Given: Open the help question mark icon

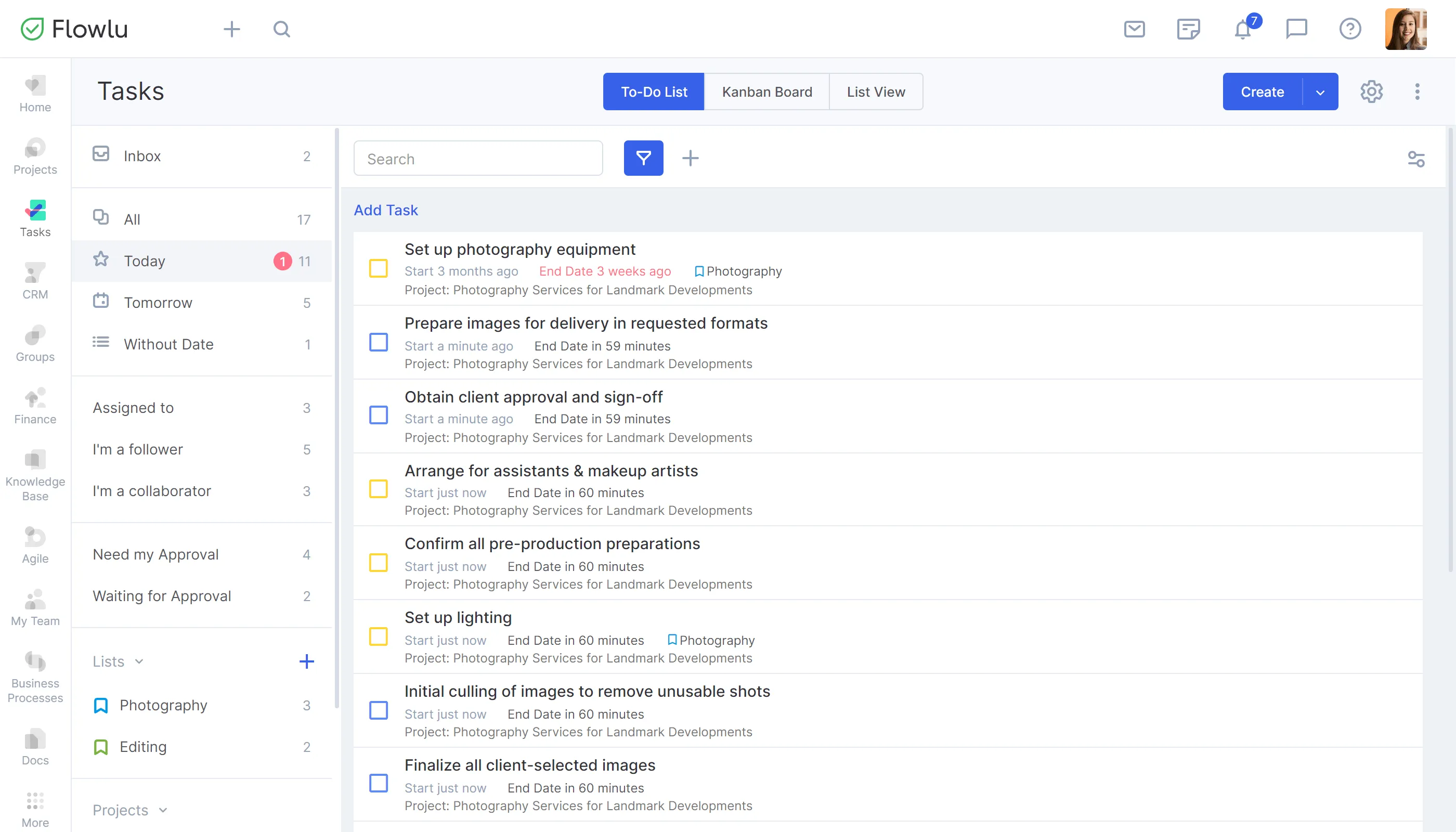Looking at the screenshot, I should (1350, 29).
